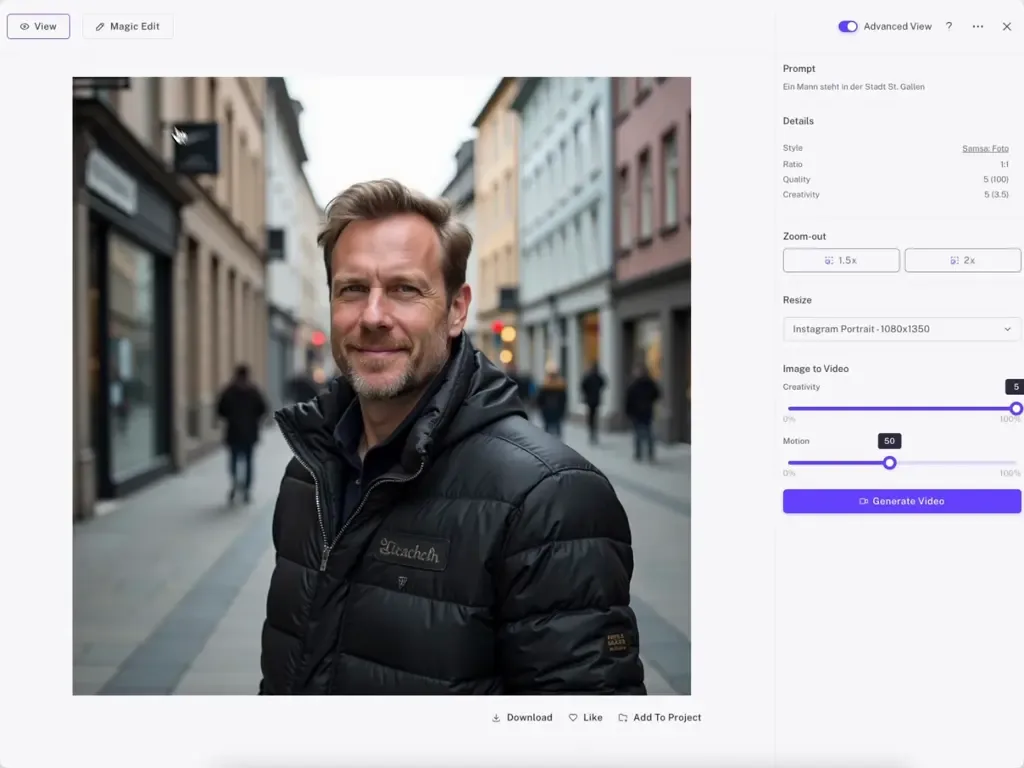Open the Samsa: Foto style link

(x=985, y=148)
